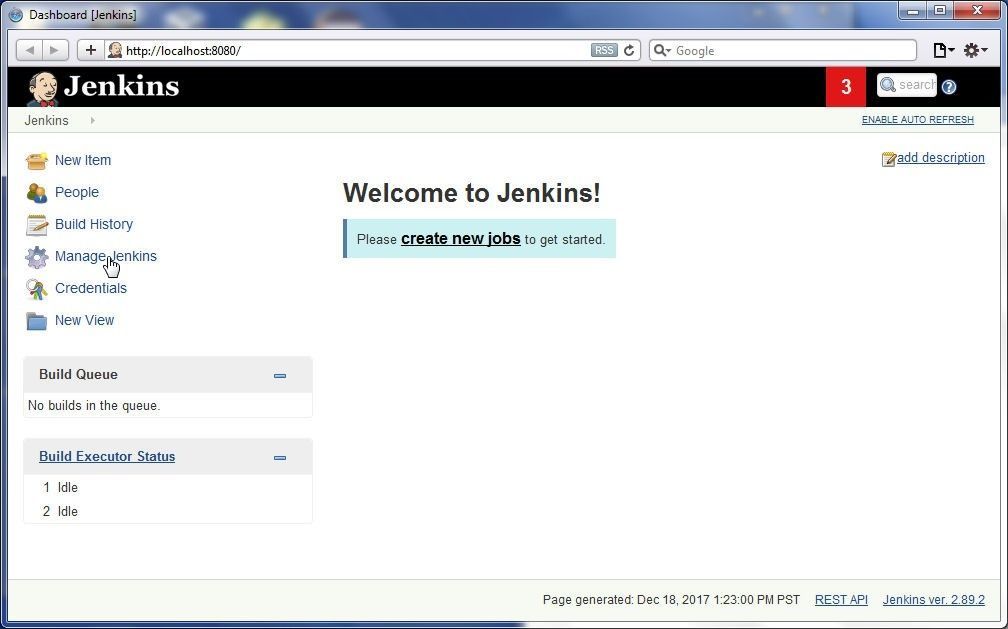Open the browser settings gear menu
1008x629 pixels.
tap(975, 50)
